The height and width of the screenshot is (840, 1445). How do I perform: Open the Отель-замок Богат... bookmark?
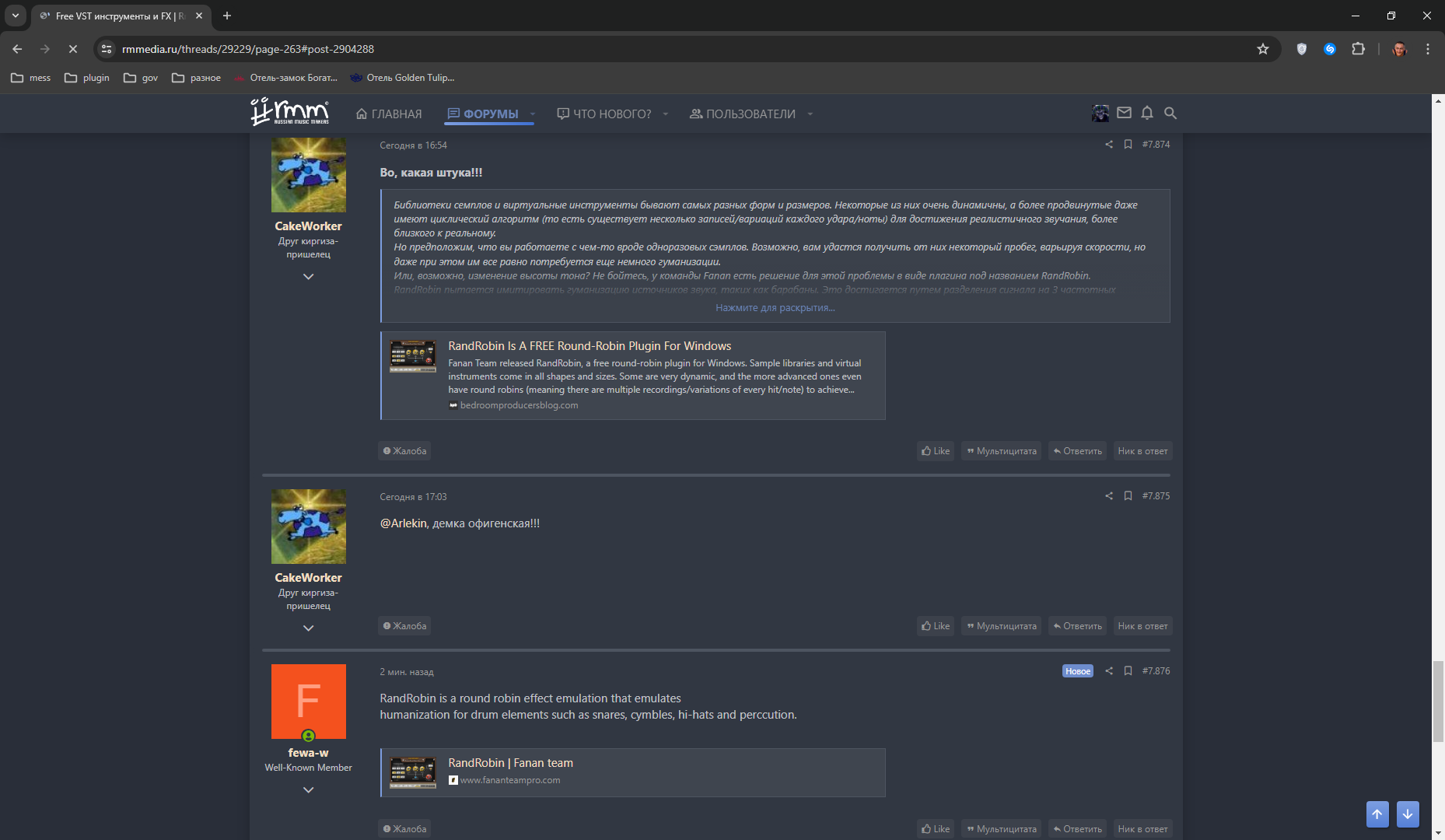(x=285, y=78)
